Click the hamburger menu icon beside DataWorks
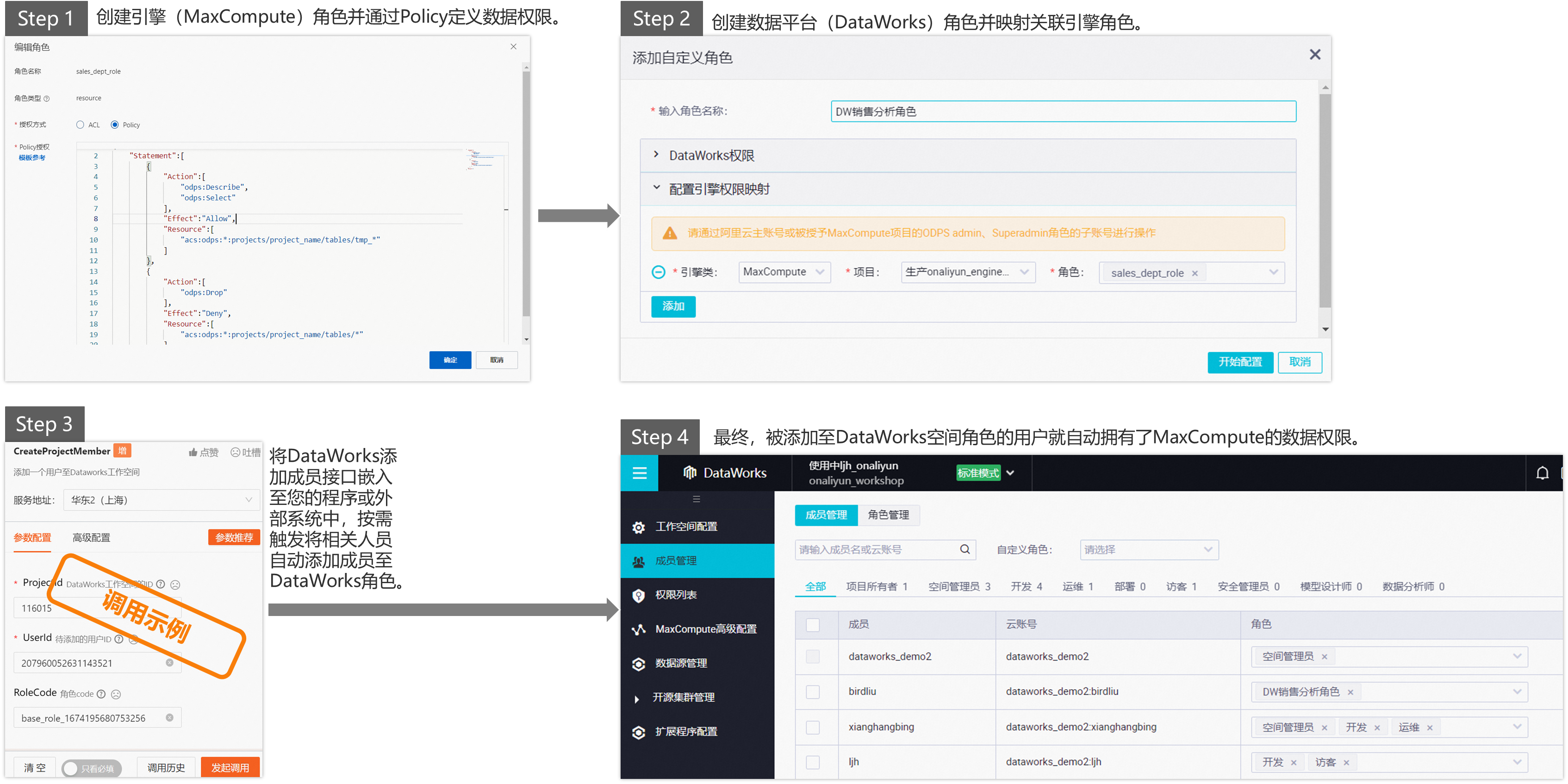The height and width of the screenshot is (784, 1568). [639, 473]
